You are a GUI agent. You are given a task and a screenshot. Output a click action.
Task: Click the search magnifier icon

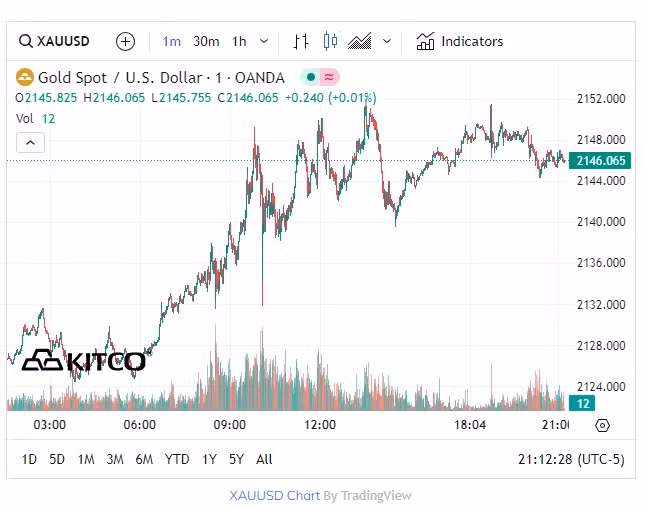tap(25, 41)
